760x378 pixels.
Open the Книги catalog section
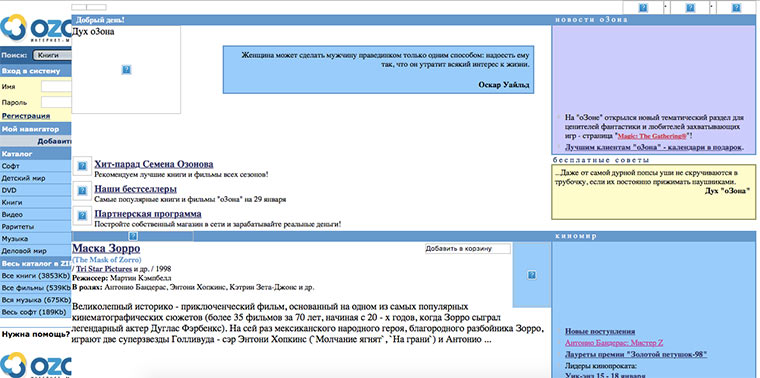(35, 202)
